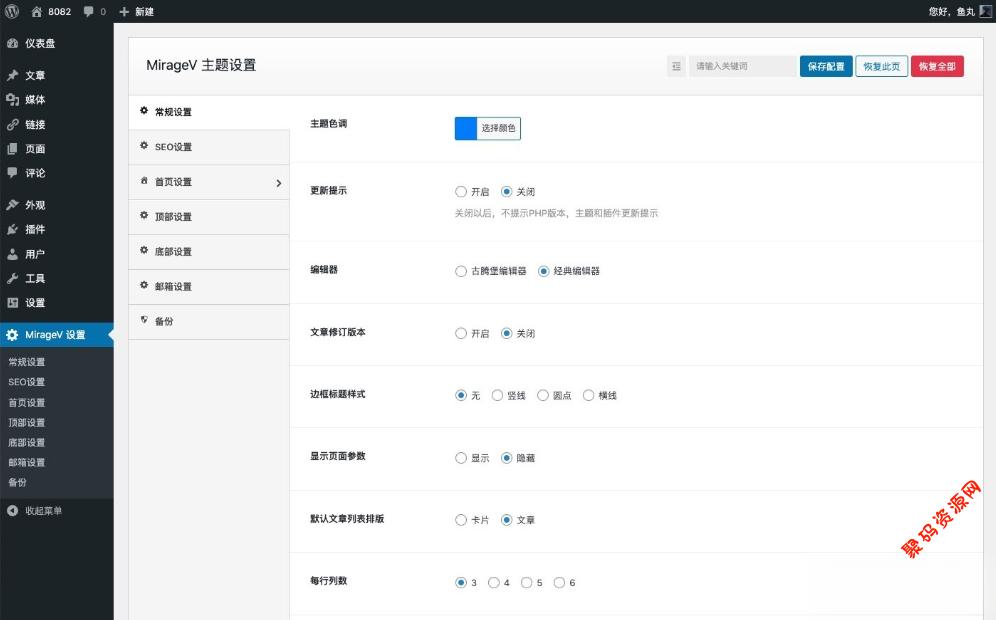Click the 保存配置 save button
Image resolution: width=996 pixels, height=620 pixels.
coord(826,67)
